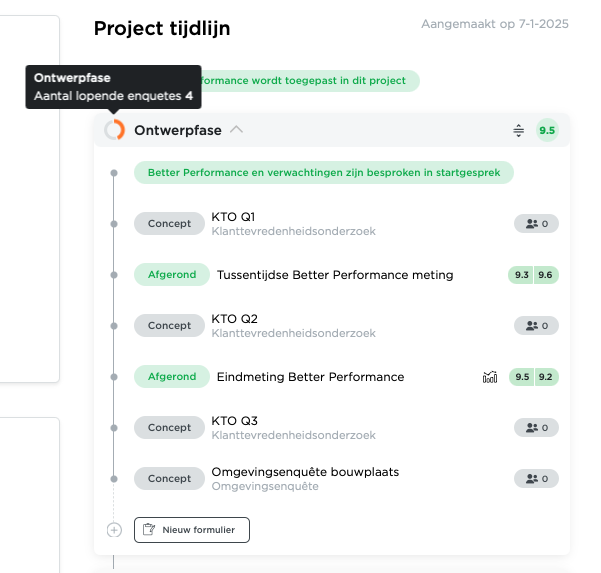
Task: Click the Ontwerpfase orange progress ring icon
Action: click(114, 130)
